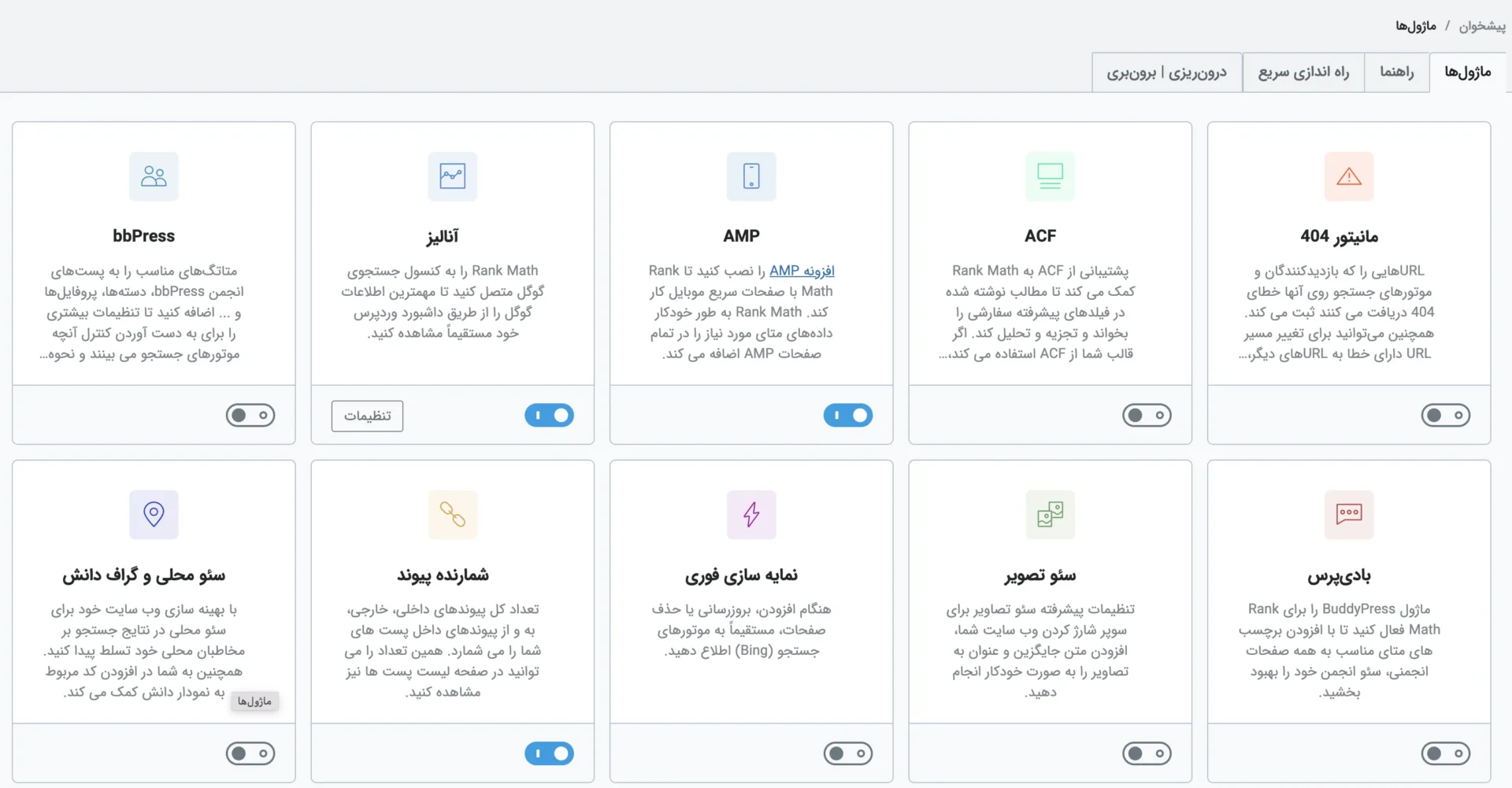Viewport: 1512px width, 788px height.
Task: Click the تنظیمات button under آنالیز
Action: tap(366, 416)
